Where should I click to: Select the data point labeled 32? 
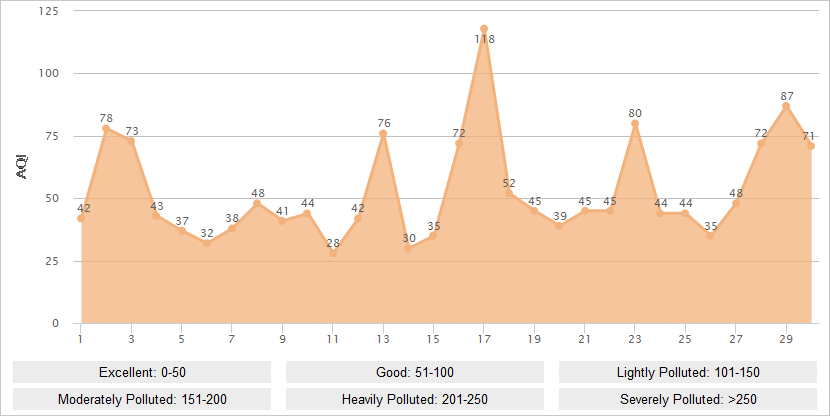tap(207, 243)
